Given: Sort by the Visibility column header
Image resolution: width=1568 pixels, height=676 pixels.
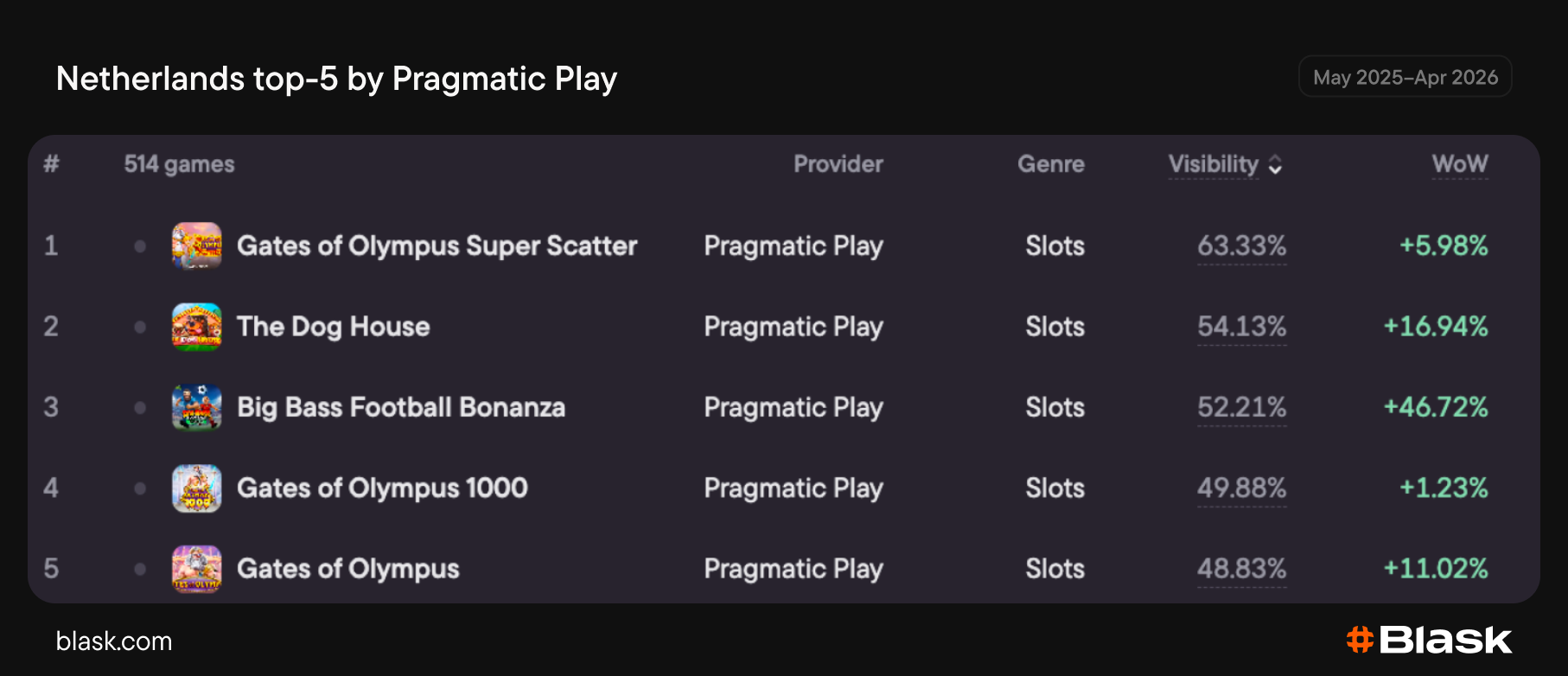Looking at the screenshot, I should tap(1214, 164).
